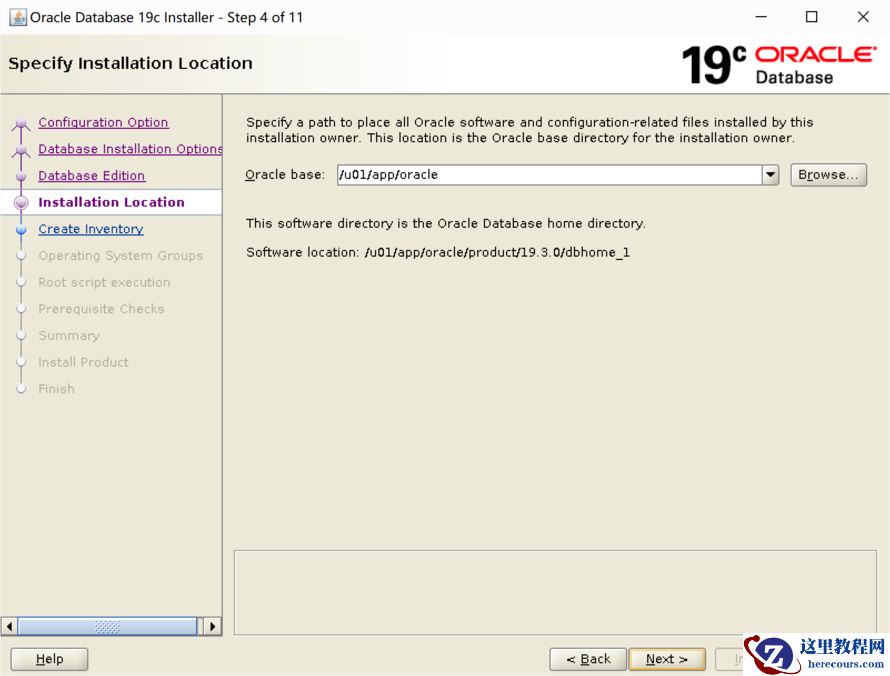Screen dimensions: 890x676
Task: Click the Summary step label
Action: pyautogui.click(x=69, y=335)
